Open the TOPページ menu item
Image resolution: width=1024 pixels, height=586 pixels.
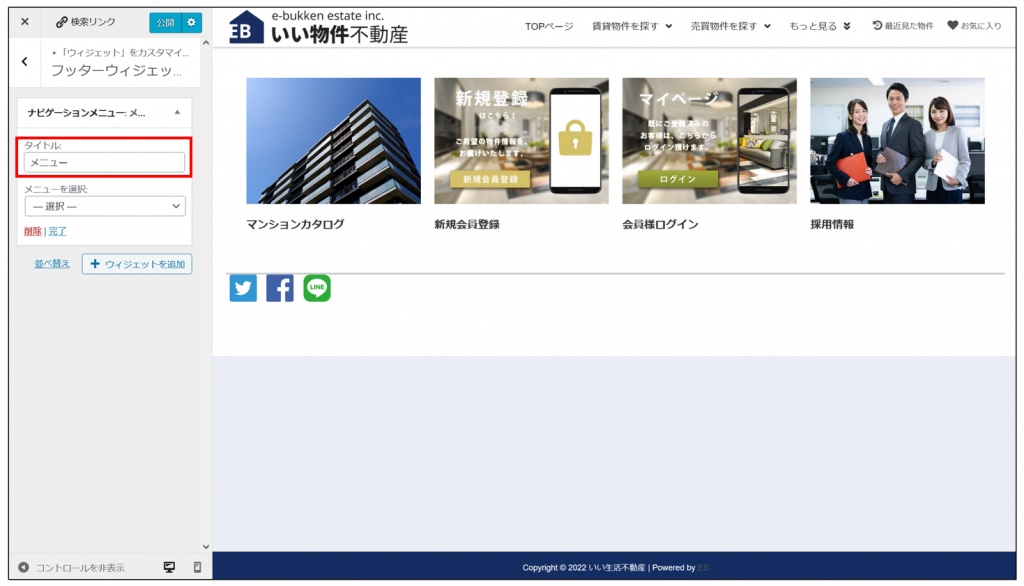(549, 26)
